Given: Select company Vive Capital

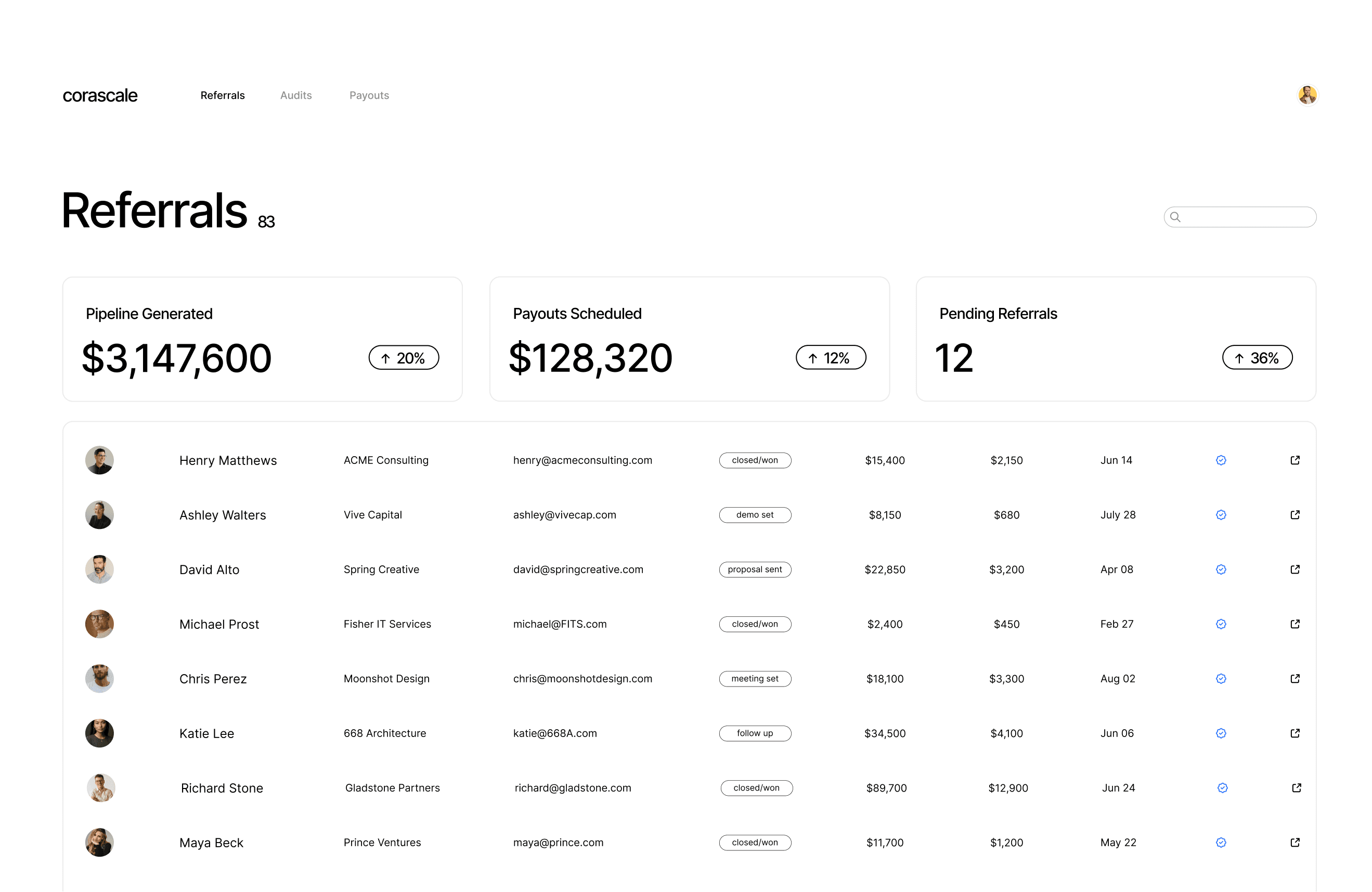Looking at the screenshot, I should pos(373,515).
